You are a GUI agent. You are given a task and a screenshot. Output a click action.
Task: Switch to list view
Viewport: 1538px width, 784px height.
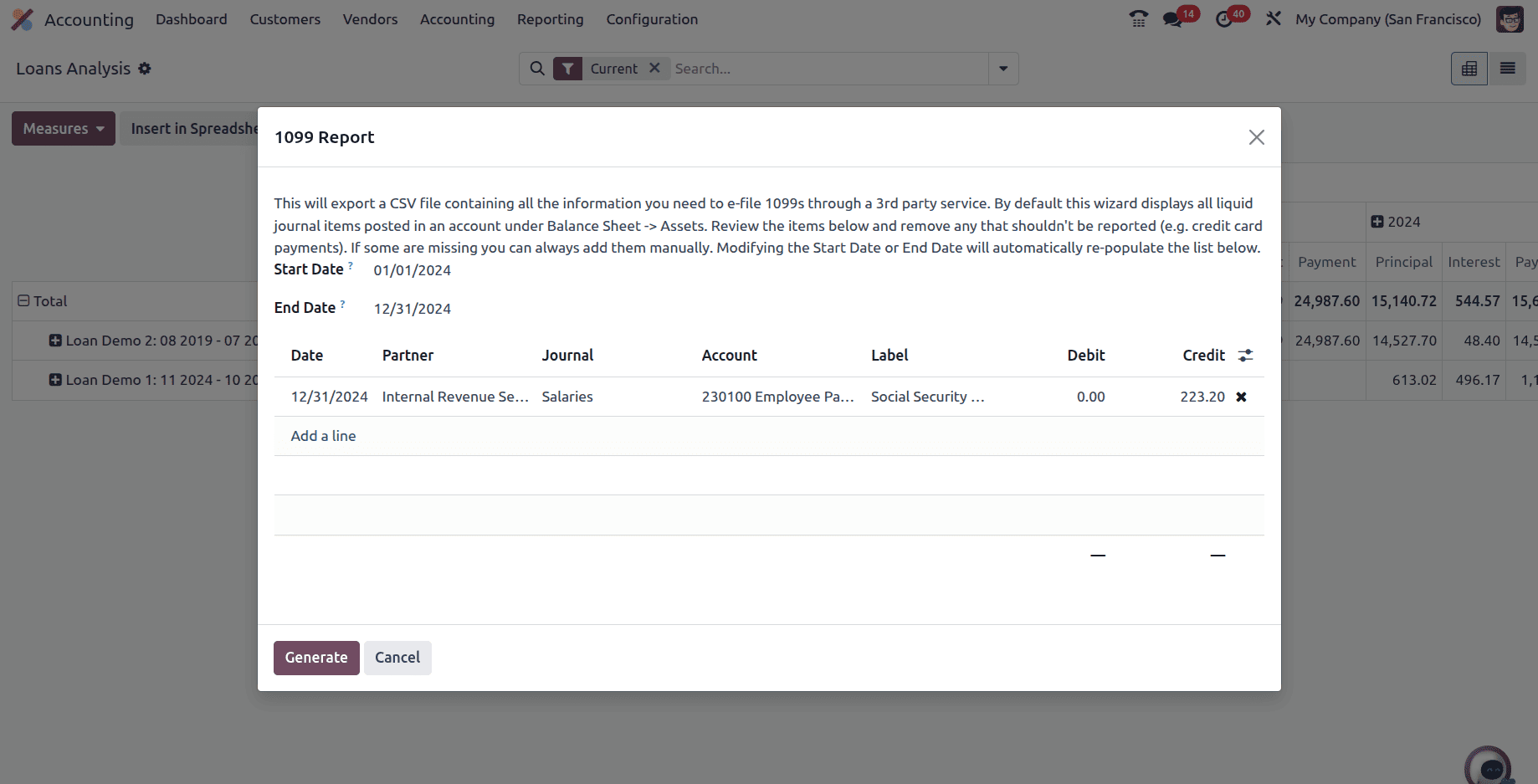point(1507,69)
